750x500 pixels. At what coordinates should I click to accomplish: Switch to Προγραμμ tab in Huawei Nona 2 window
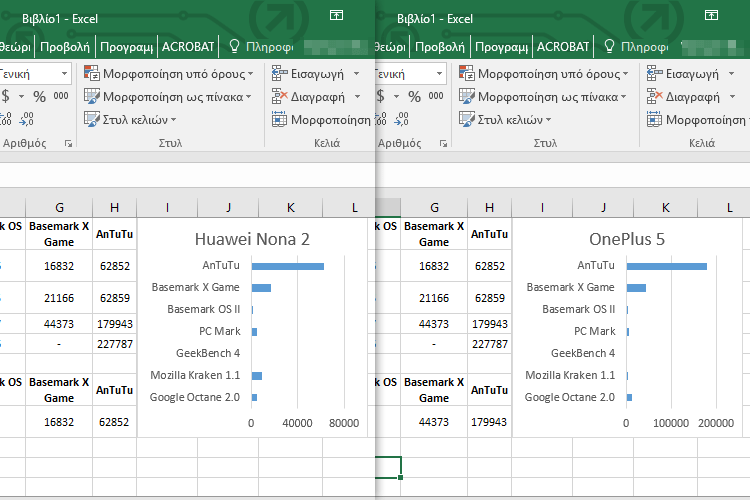point(126,46)
